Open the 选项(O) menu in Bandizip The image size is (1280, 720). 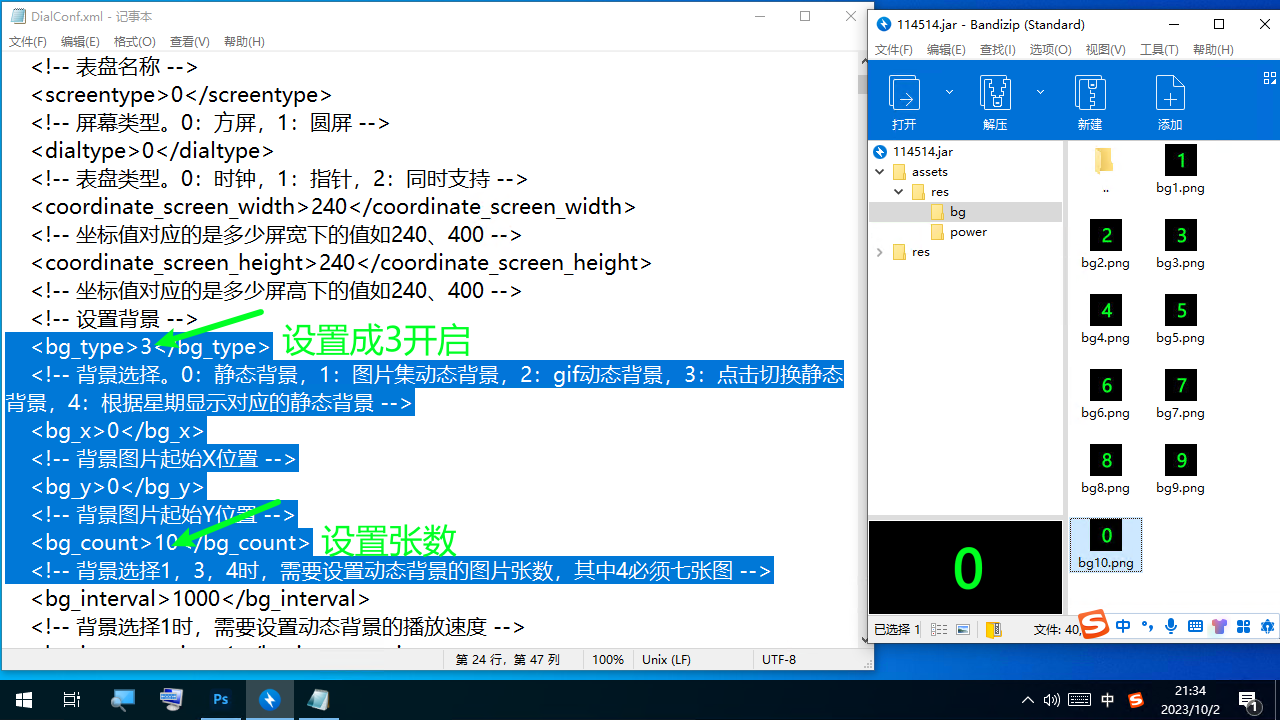tap(1050, 50)
